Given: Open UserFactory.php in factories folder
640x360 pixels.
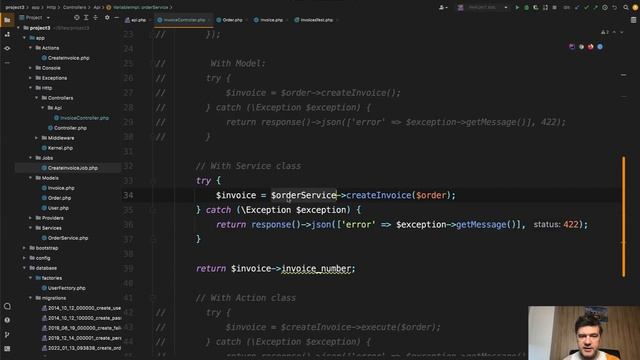Looking at the screenshot, I should (x=67, y=288).
